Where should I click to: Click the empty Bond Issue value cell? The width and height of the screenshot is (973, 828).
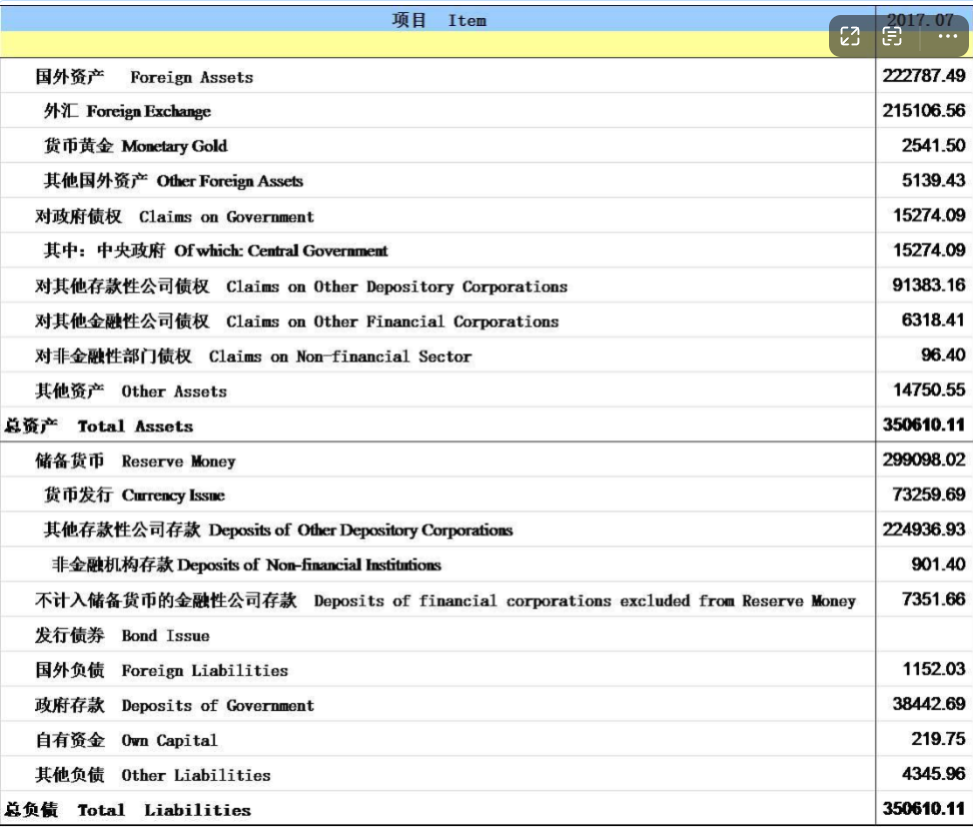[922, 635]
